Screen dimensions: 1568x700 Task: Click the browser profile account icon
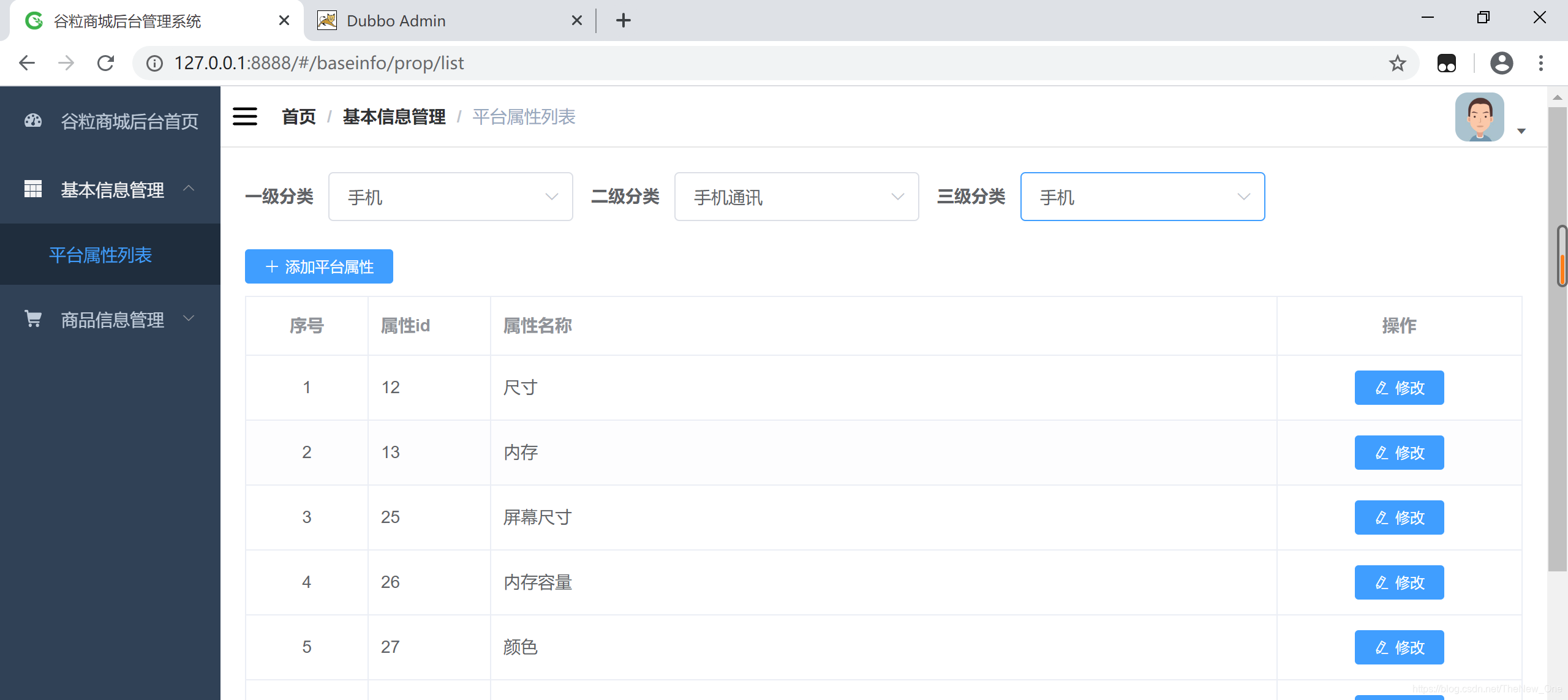(x=1502, y=62)
